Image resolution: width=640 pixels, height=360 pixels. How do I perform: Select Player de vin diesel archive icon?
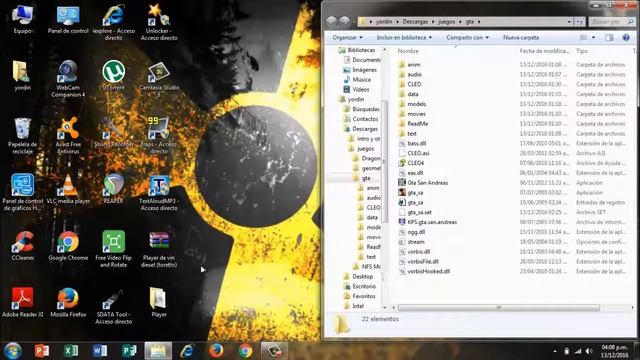click(x=159, y=249)
